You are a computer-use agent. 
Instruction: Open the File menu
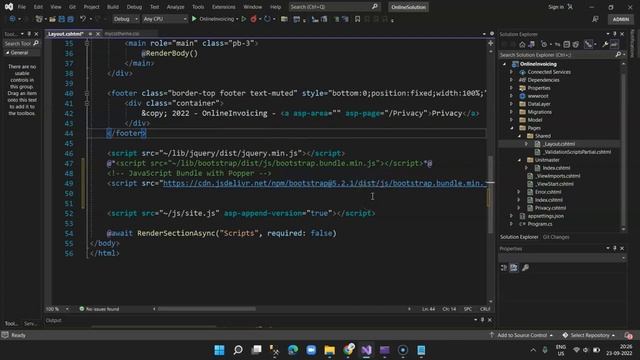point(22,7)
